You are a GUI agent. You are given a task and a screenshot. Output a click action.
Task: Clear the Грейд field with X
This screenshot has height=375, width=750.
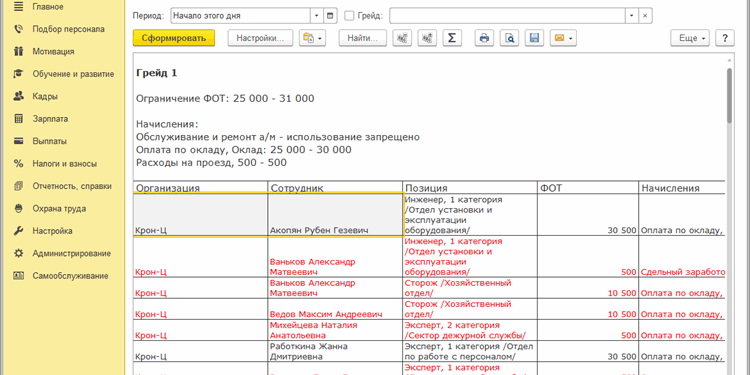click(645, 16)
